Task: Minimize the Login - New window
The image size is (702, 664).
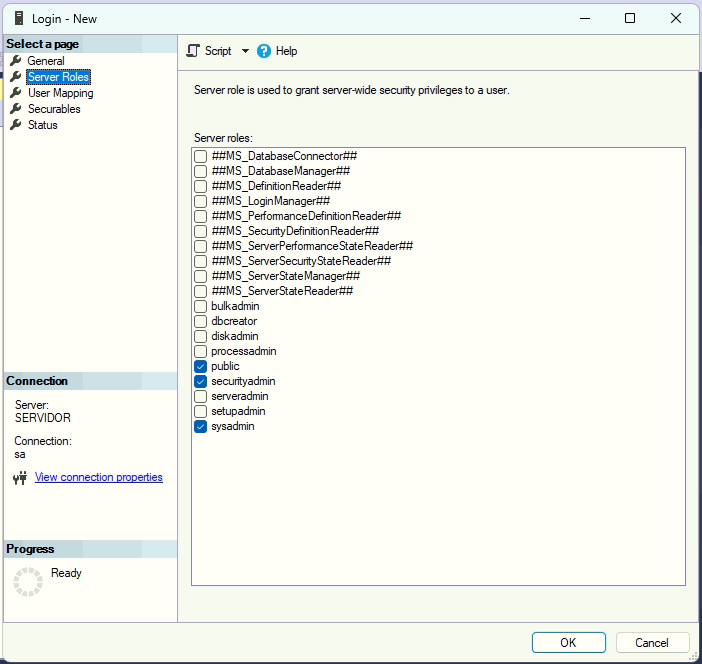Action: [585, 18]
